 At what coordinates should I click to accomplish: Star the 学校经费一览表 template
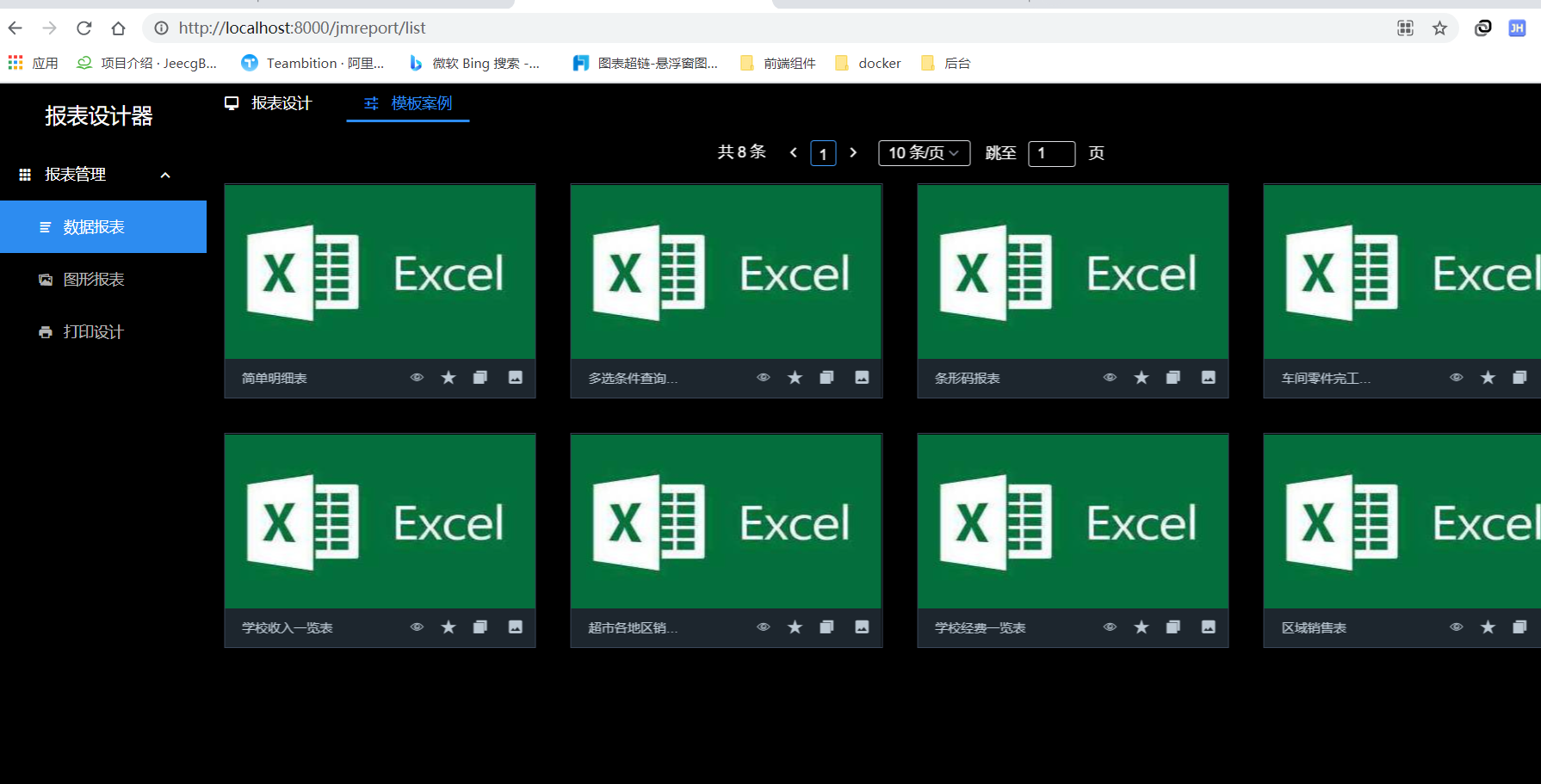(1142, 627)
